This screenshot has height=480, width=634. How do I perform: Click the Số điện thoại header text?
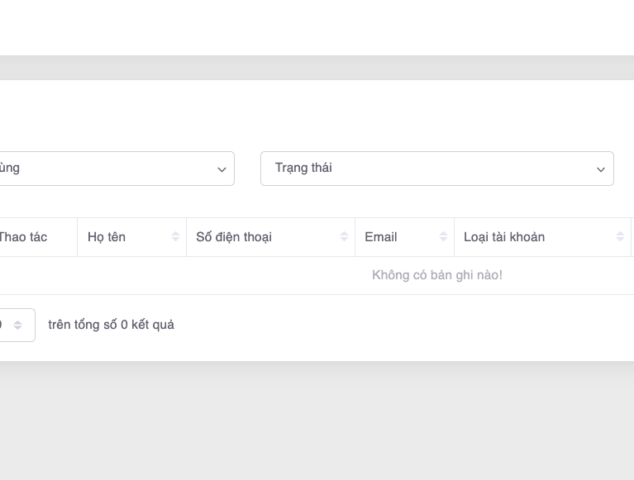[x=234, y=237]
